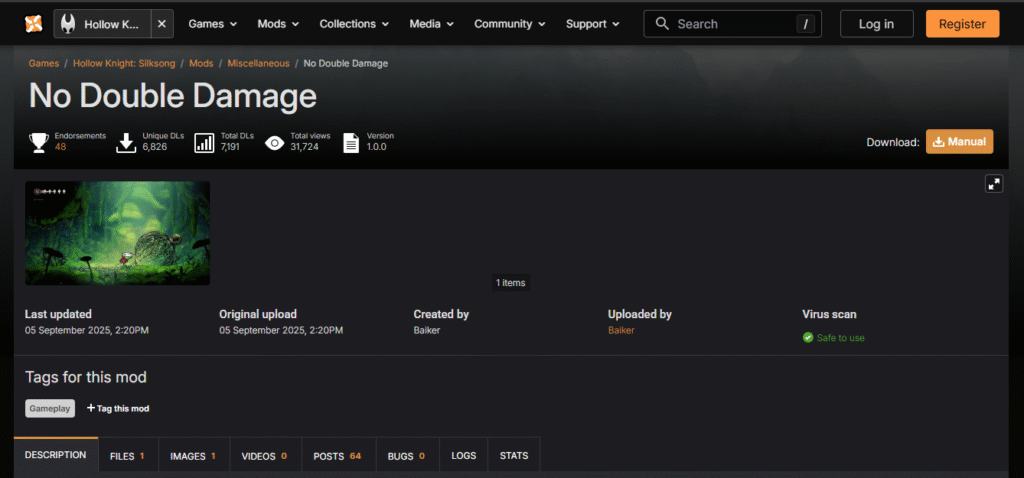Click the endorsements count 48
The image size is (1024, 478).
61,147
